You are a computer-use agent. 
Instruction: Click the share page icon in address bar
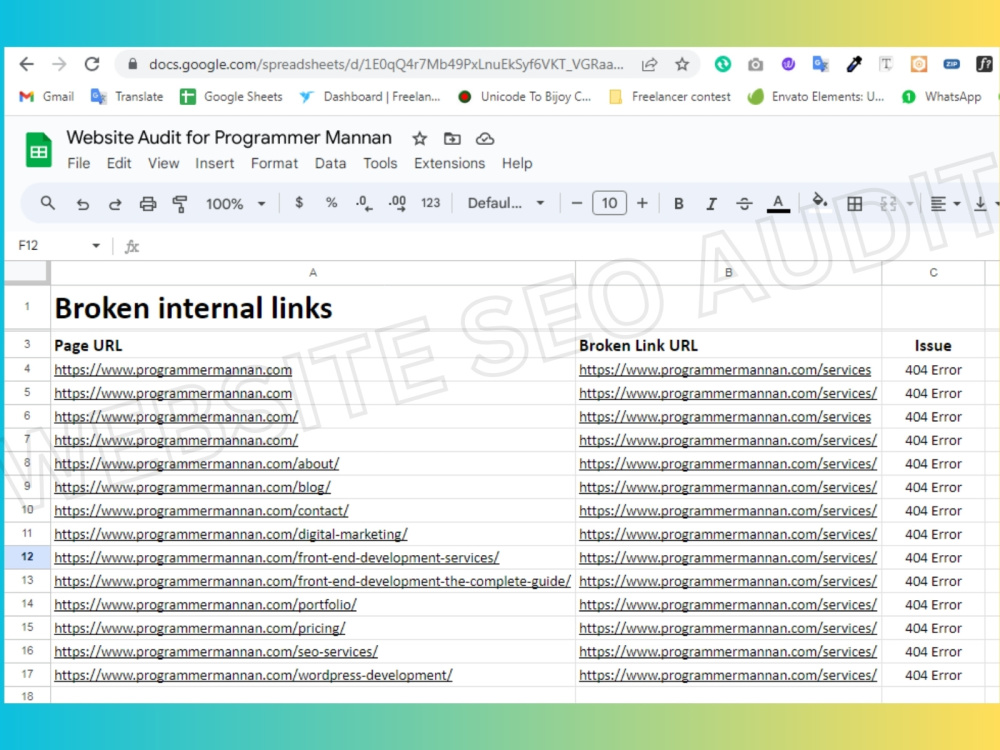649,64
